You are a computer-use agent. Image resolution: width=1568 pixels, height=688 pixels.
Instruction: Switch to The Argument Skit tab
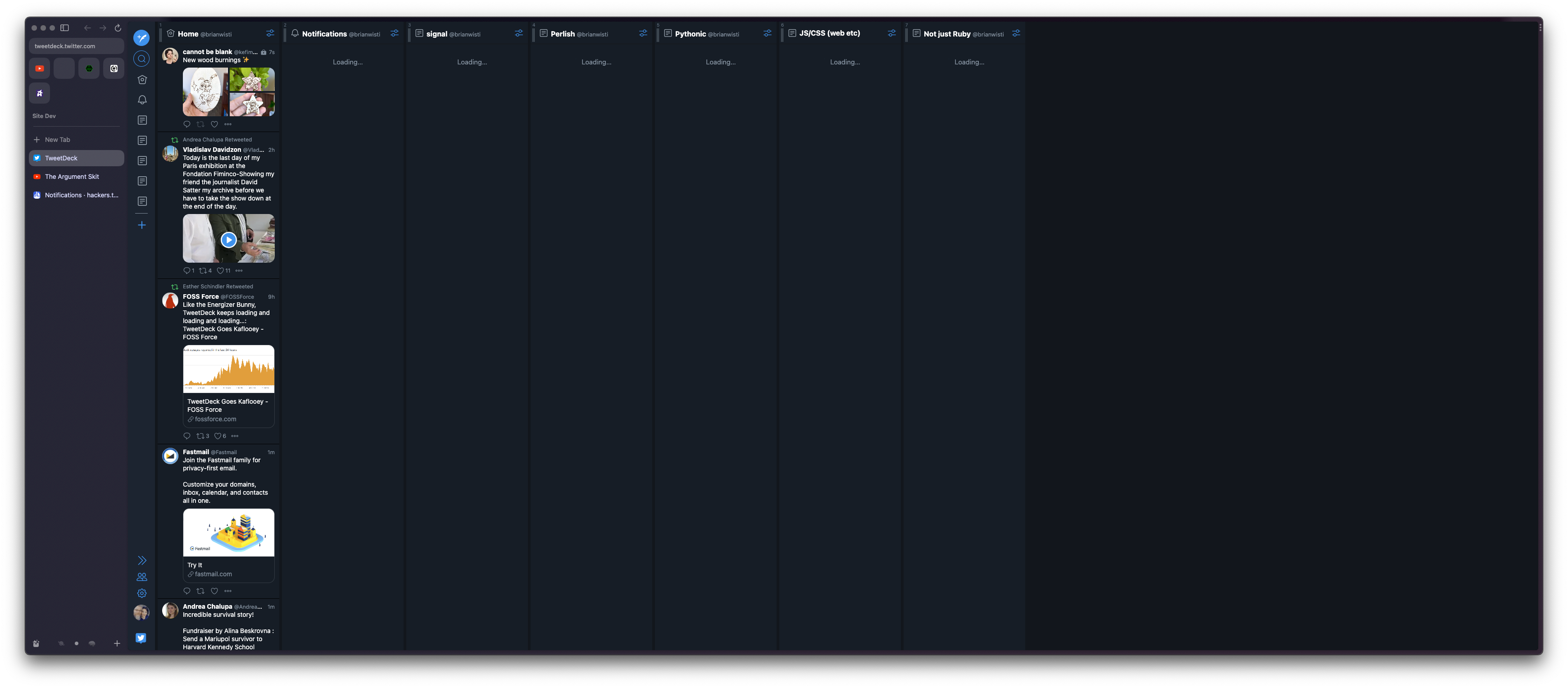[x=77, y=177]
